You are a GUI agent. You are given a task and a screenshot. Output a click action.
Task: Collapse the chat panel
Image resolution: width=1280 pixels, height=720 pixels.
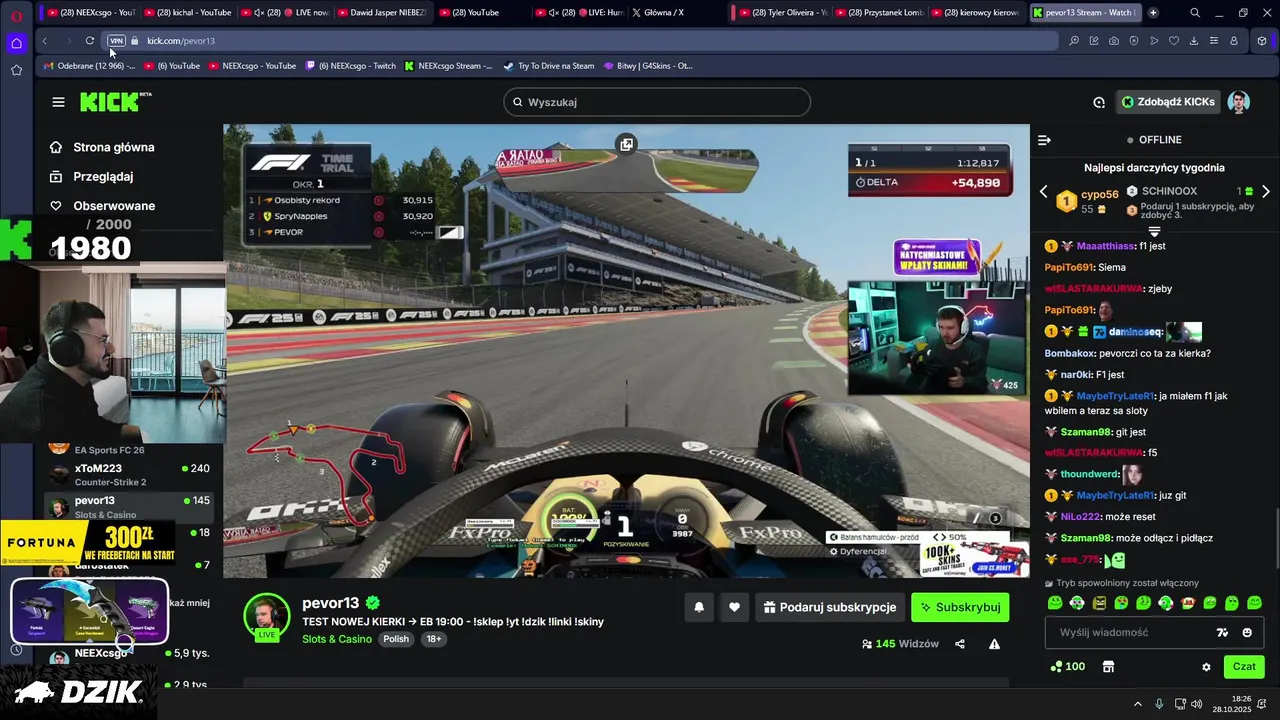pyautogui.click(x=1044, y=140)
